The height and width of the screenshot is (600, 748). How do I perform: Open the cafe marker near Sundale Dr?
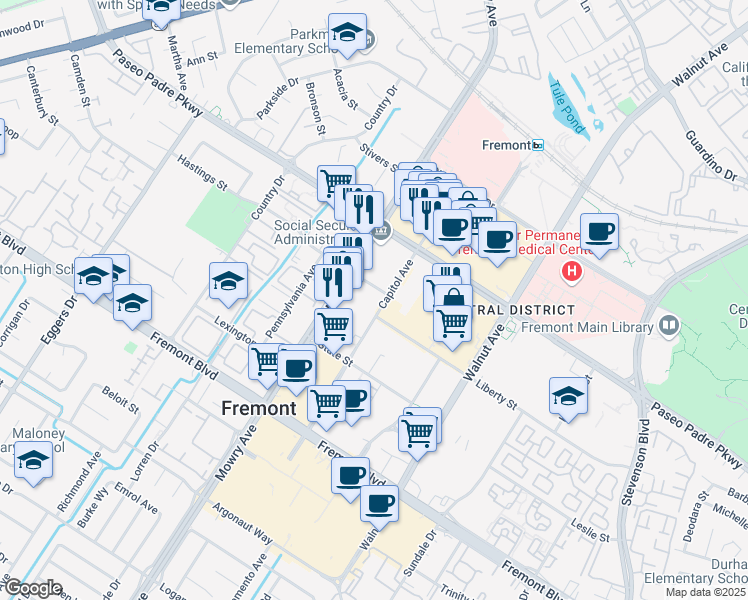379,506
